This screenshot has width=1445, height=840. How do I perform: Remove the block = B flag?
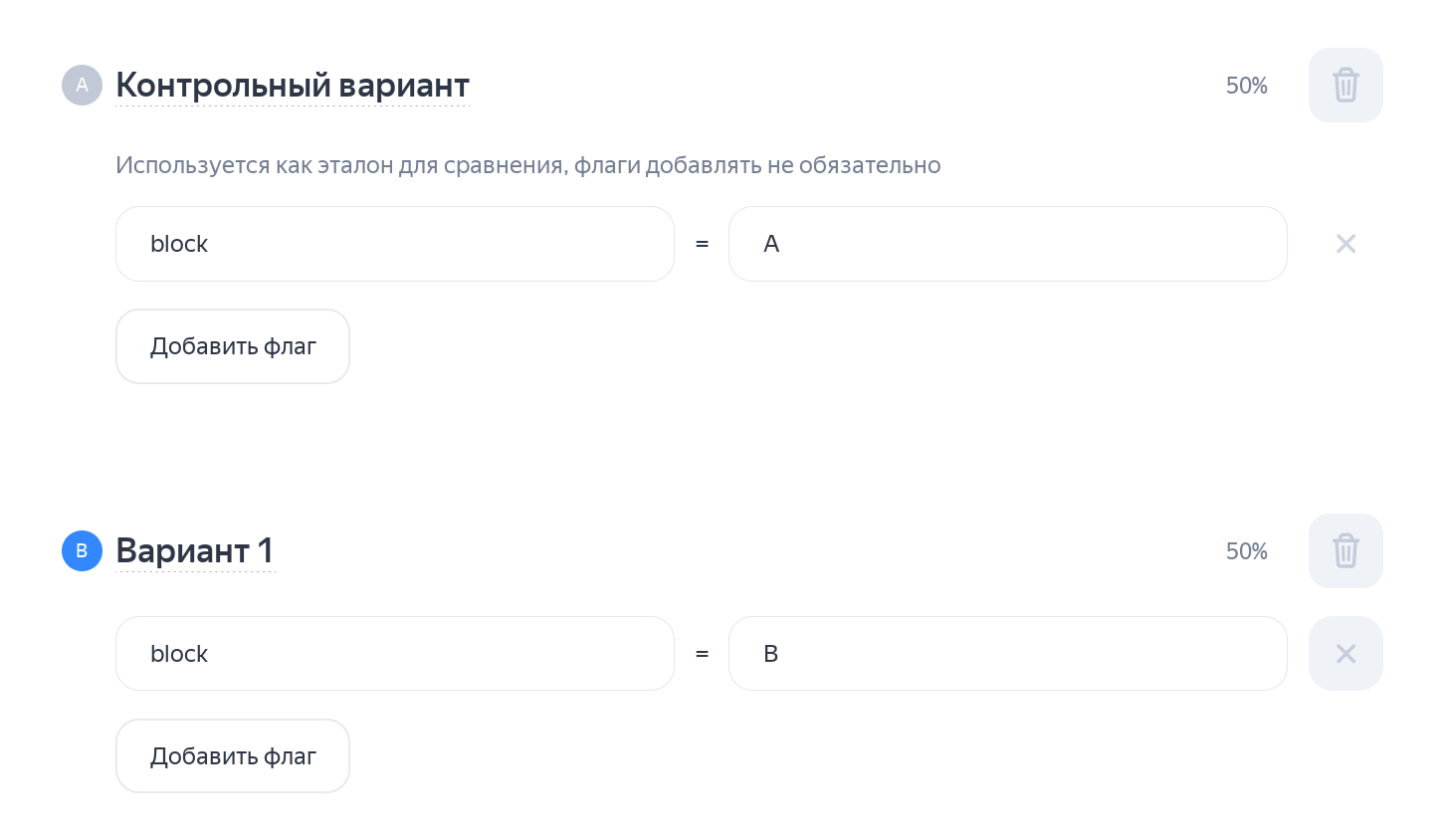[x=1345, y=654]
